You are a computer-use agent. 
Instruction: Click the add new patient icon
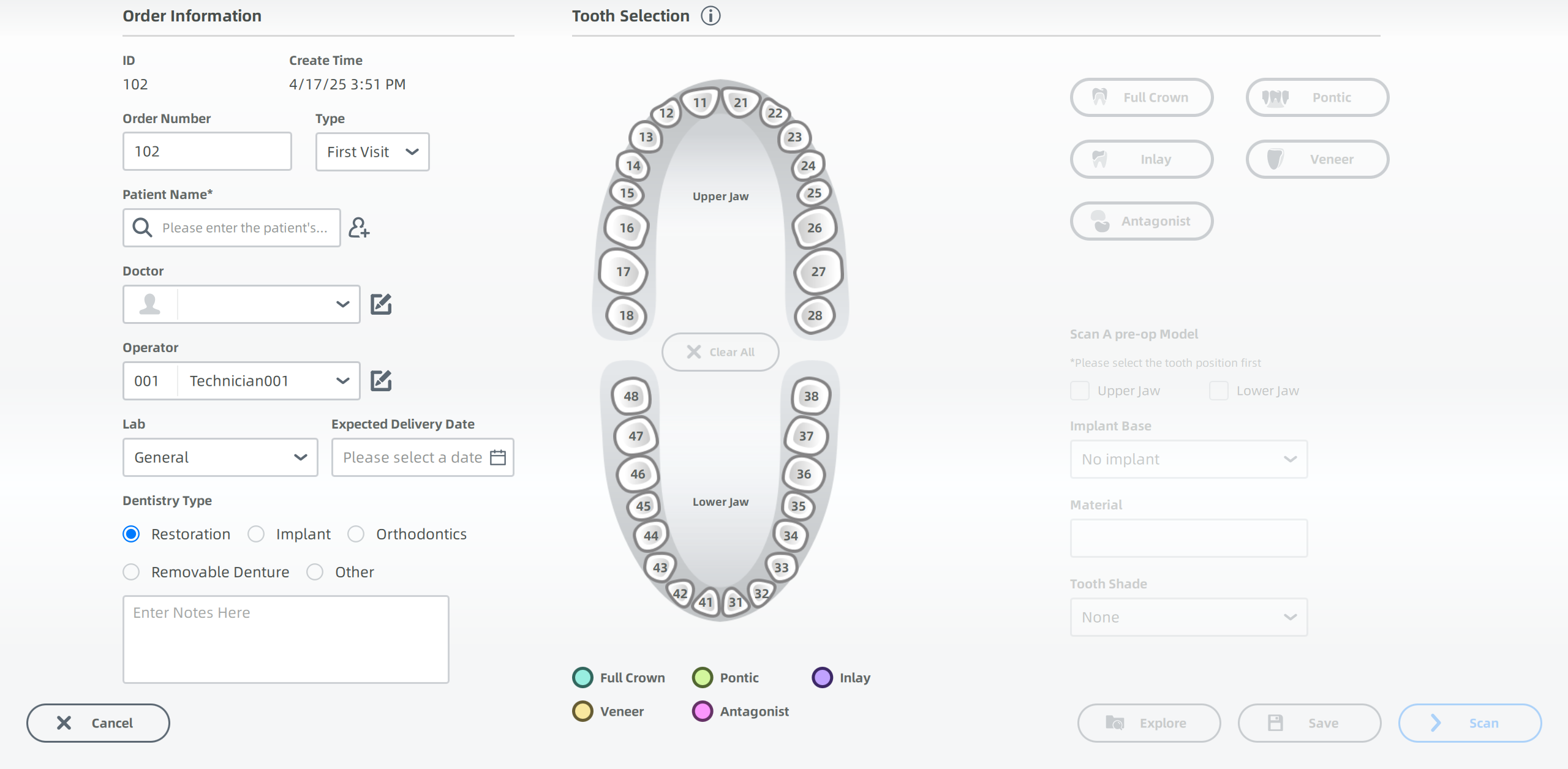(359, 228)
